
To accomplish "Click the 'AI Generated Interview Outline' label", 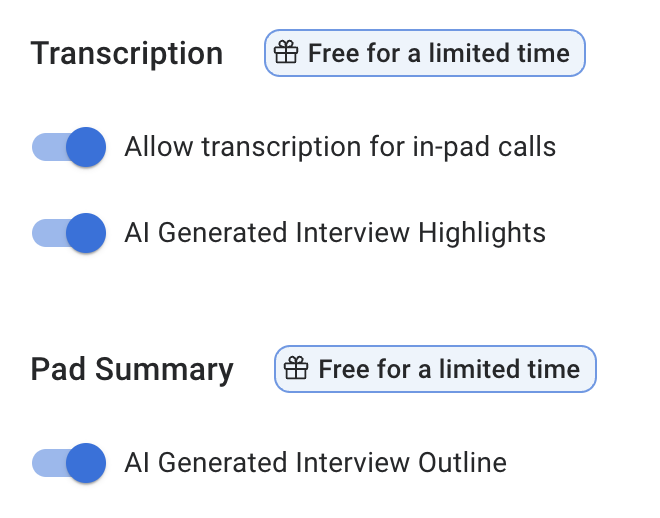I will pos(315,463).
